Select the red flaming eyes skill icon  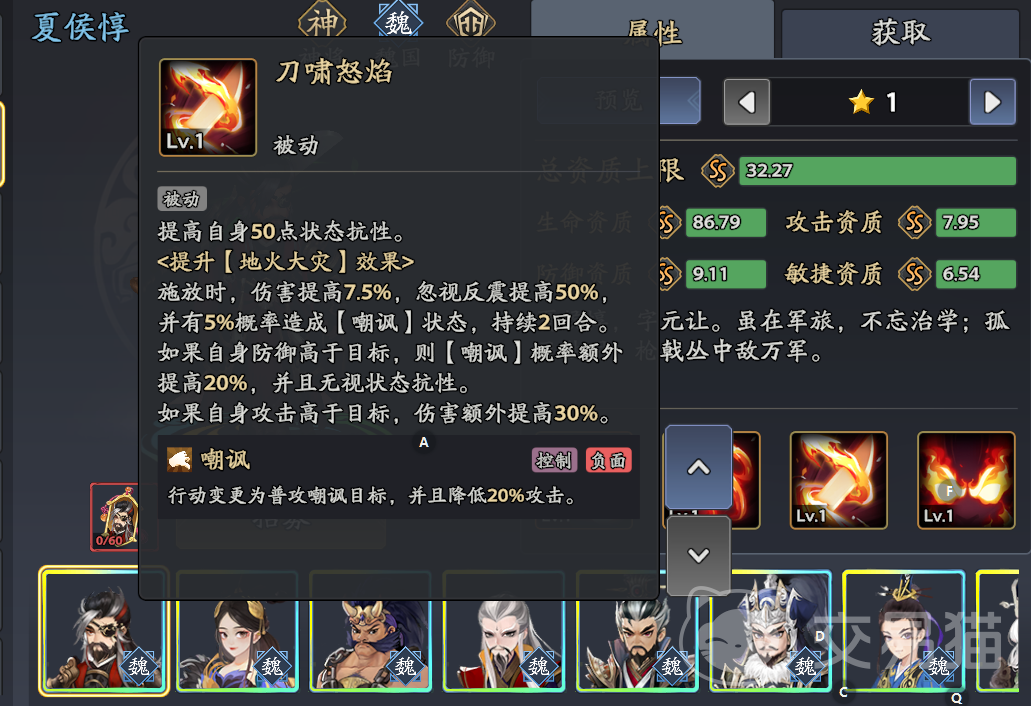tap(966, 480)
